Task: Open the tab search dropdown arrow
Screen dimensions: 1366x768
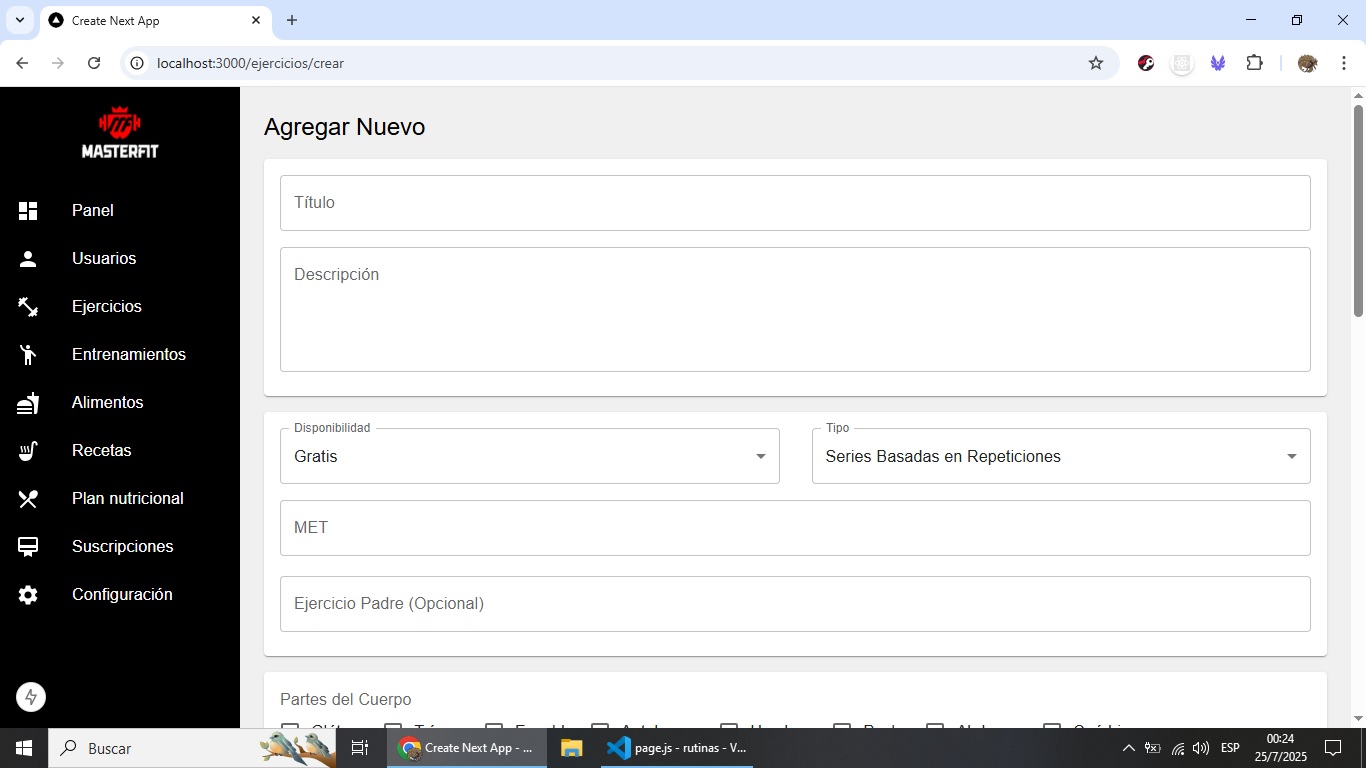Action: 19,20
